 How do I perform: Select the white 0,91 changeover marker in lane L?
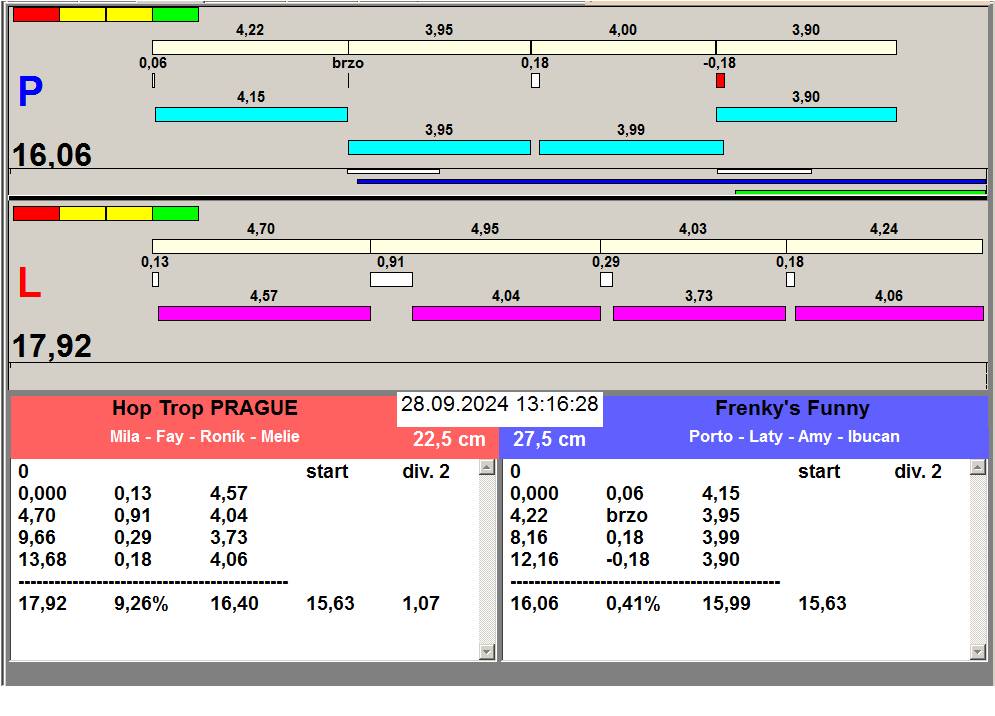(x=391, y=279)
